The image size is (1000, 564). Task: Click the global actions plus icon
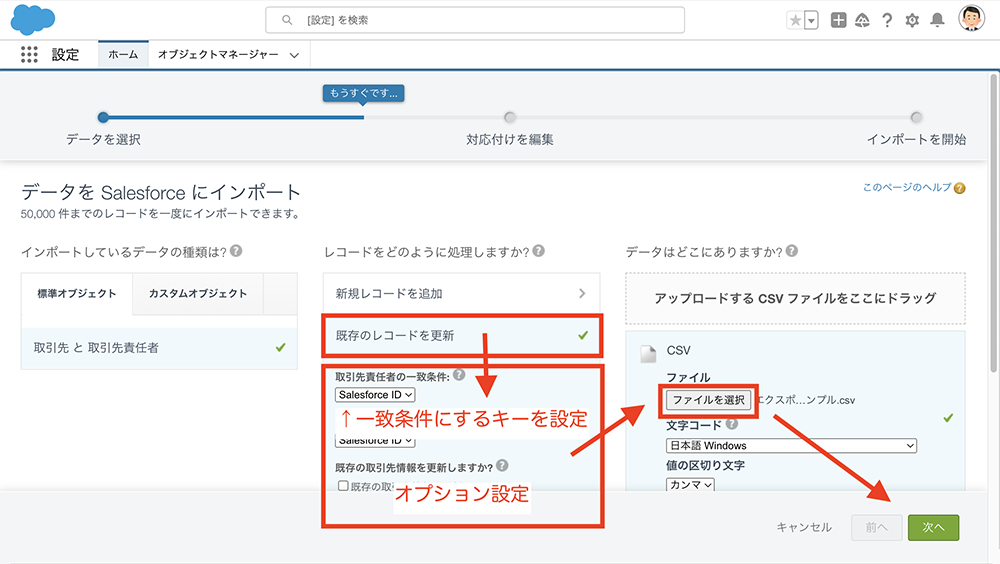838,20
